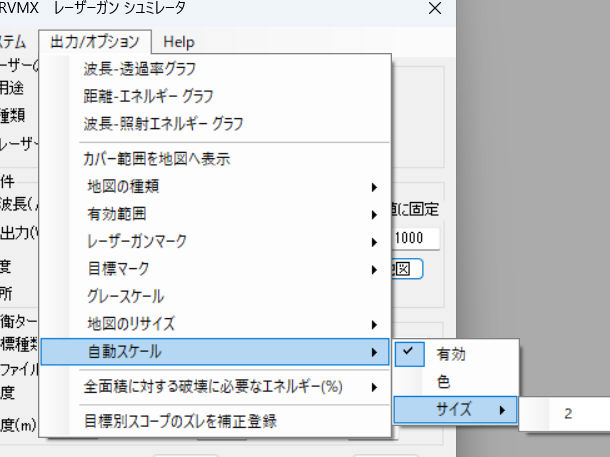610x457 pixels.
Task: Select グレースケール menu option
Action: click(125, 296)
